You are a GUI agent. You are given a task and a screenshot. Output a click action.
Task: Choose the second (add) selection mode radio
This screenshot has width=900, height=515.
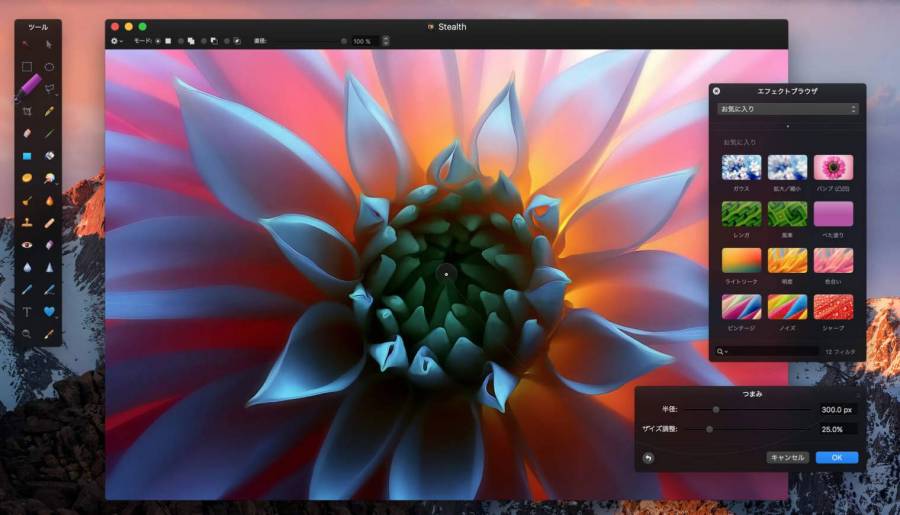pos(181,41)
